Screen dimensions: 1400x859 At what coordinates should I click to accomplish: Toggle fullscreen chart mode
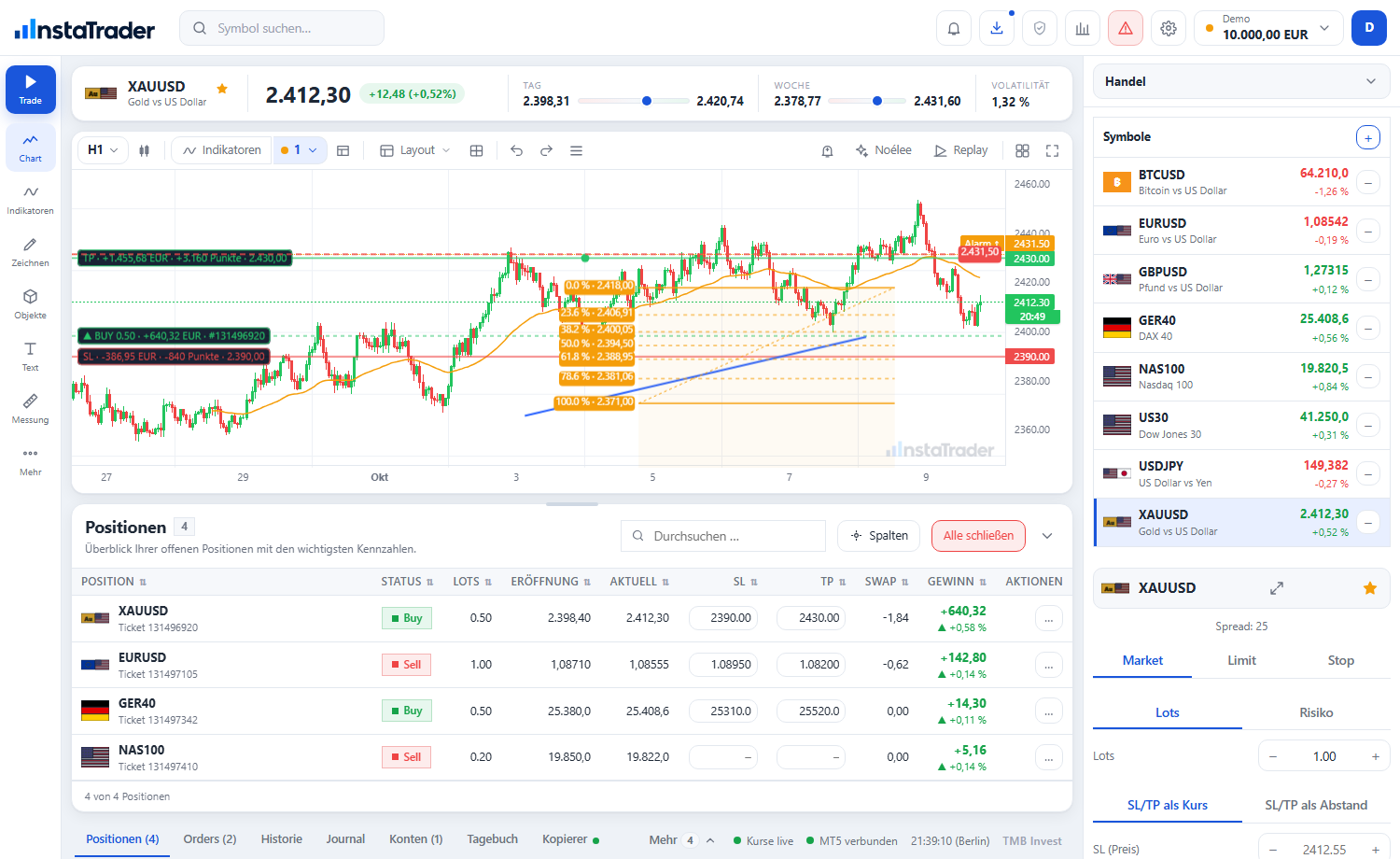pos(1052,150)
